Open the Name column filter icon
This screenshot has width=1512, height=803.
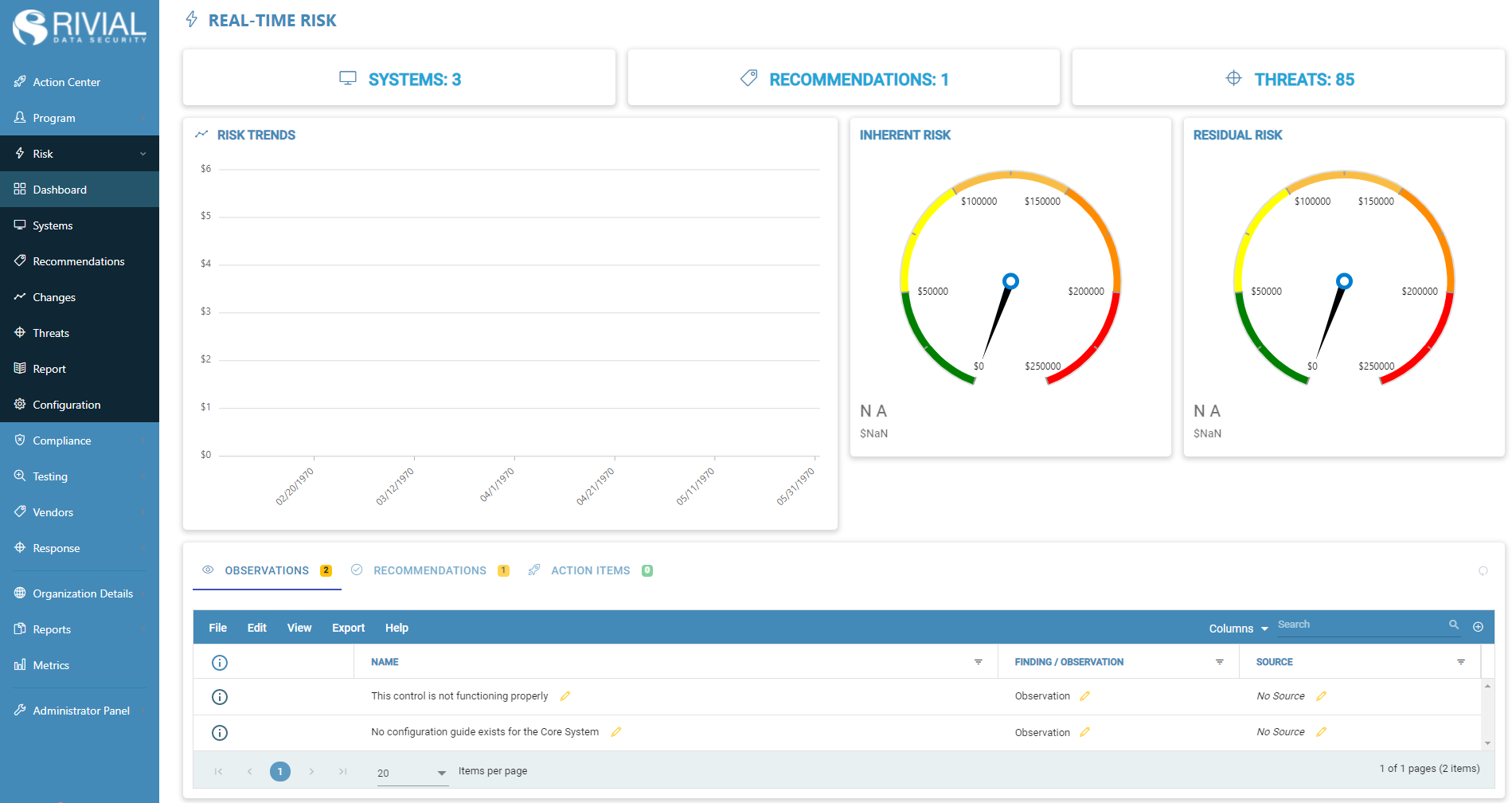tap(978, 662)
